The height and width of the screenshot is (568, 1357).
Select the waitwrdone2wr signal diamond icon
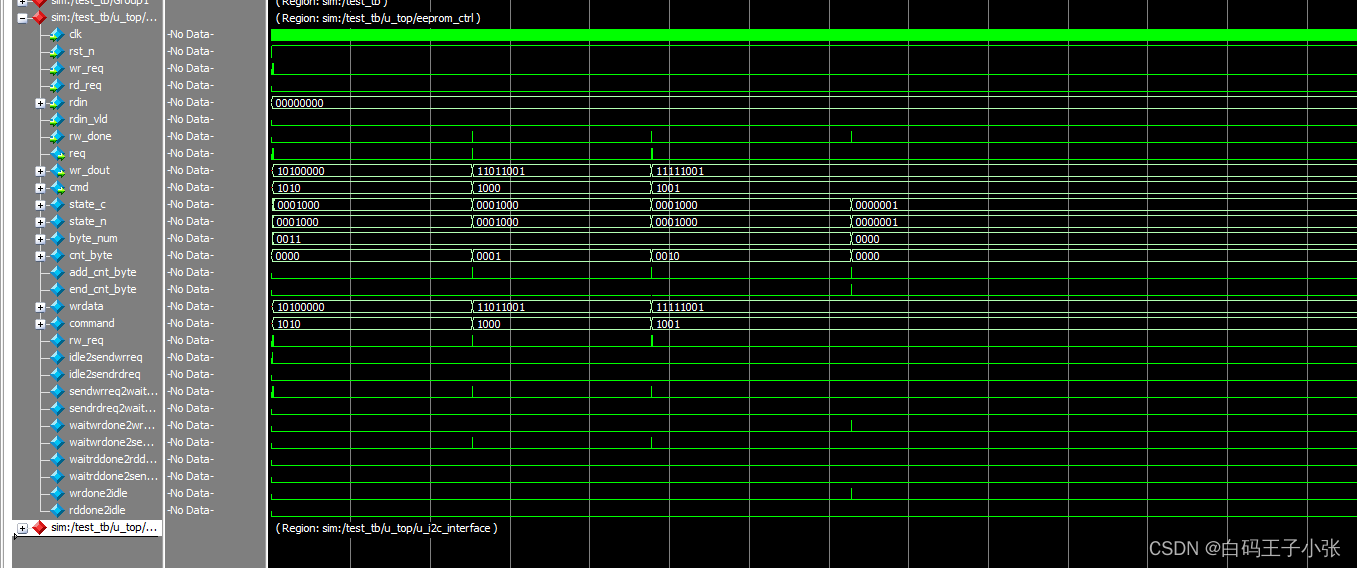(x=57, y=425)
